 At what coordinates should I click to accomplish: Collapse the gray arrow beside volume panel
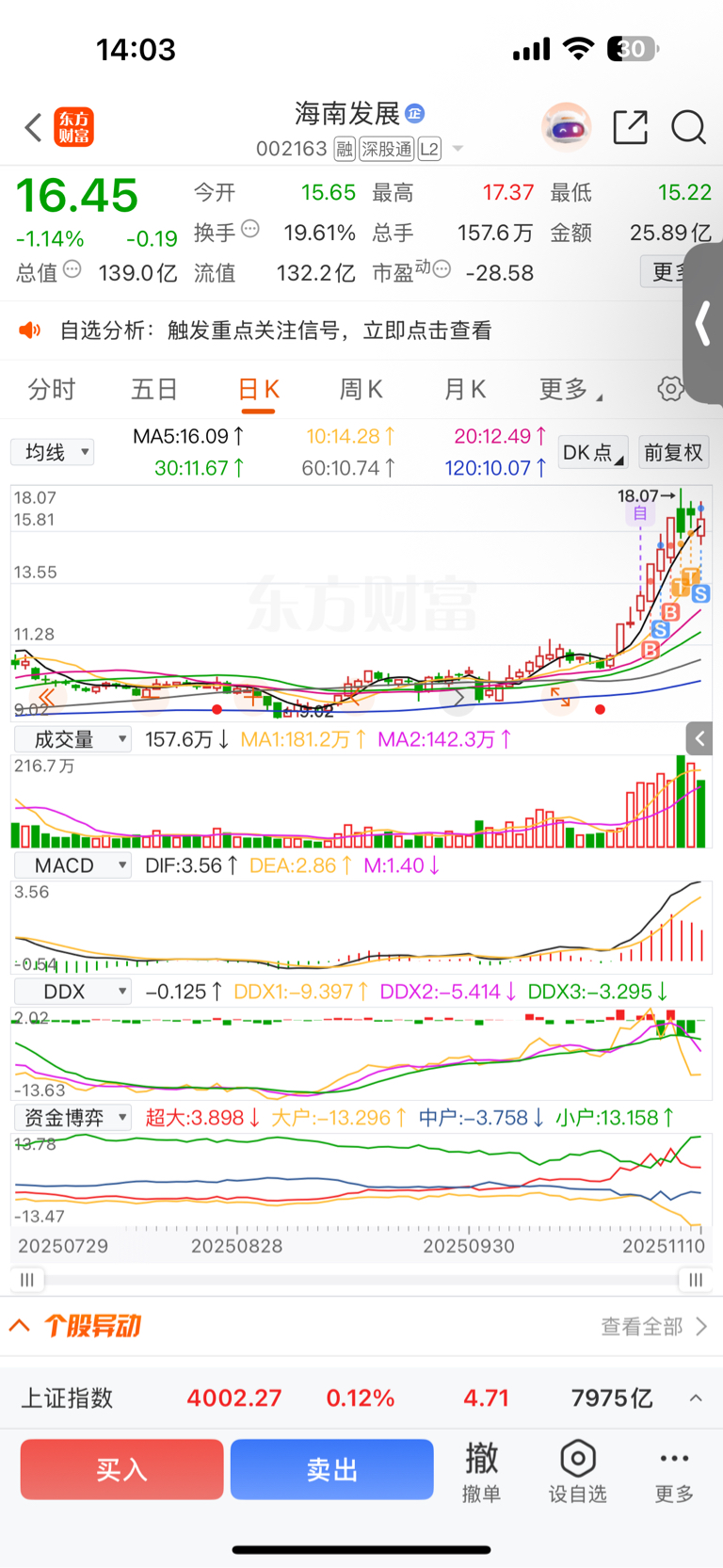point(699,739)
